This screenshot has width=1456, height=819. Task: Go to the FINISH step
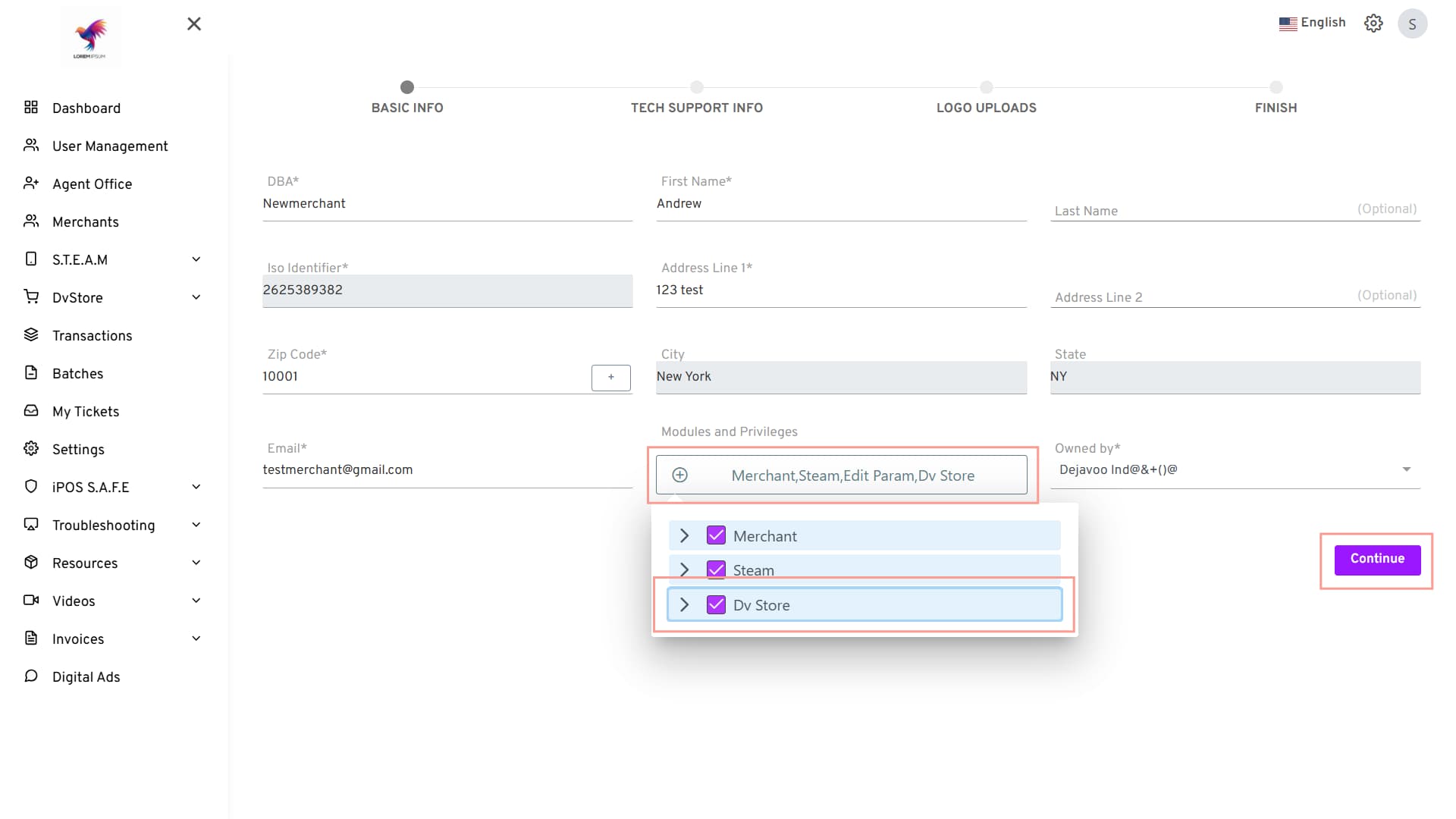click(x=1276, y=98)
